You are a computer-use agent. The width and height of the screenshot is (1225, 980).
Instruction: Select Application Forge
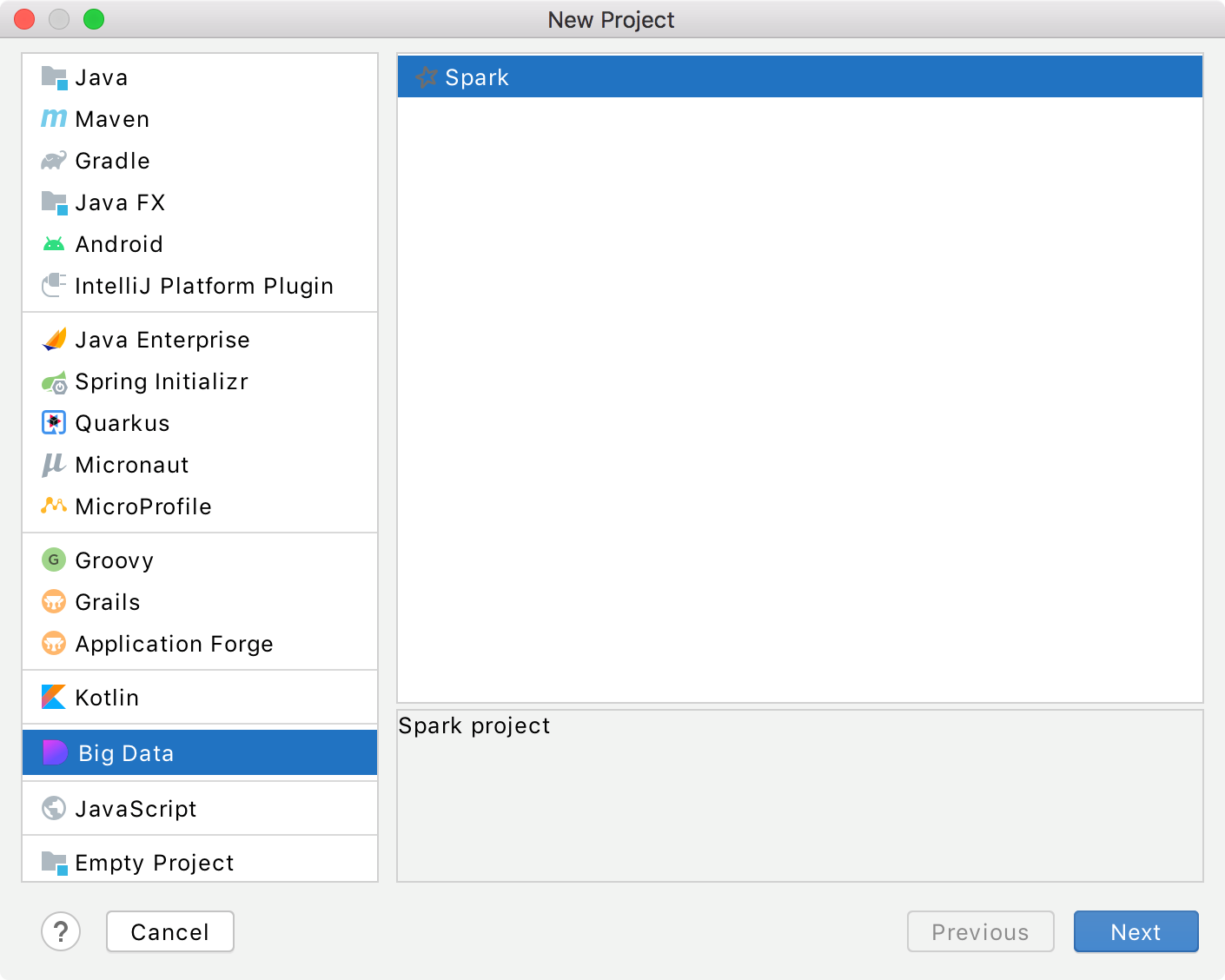coord(200,644)
